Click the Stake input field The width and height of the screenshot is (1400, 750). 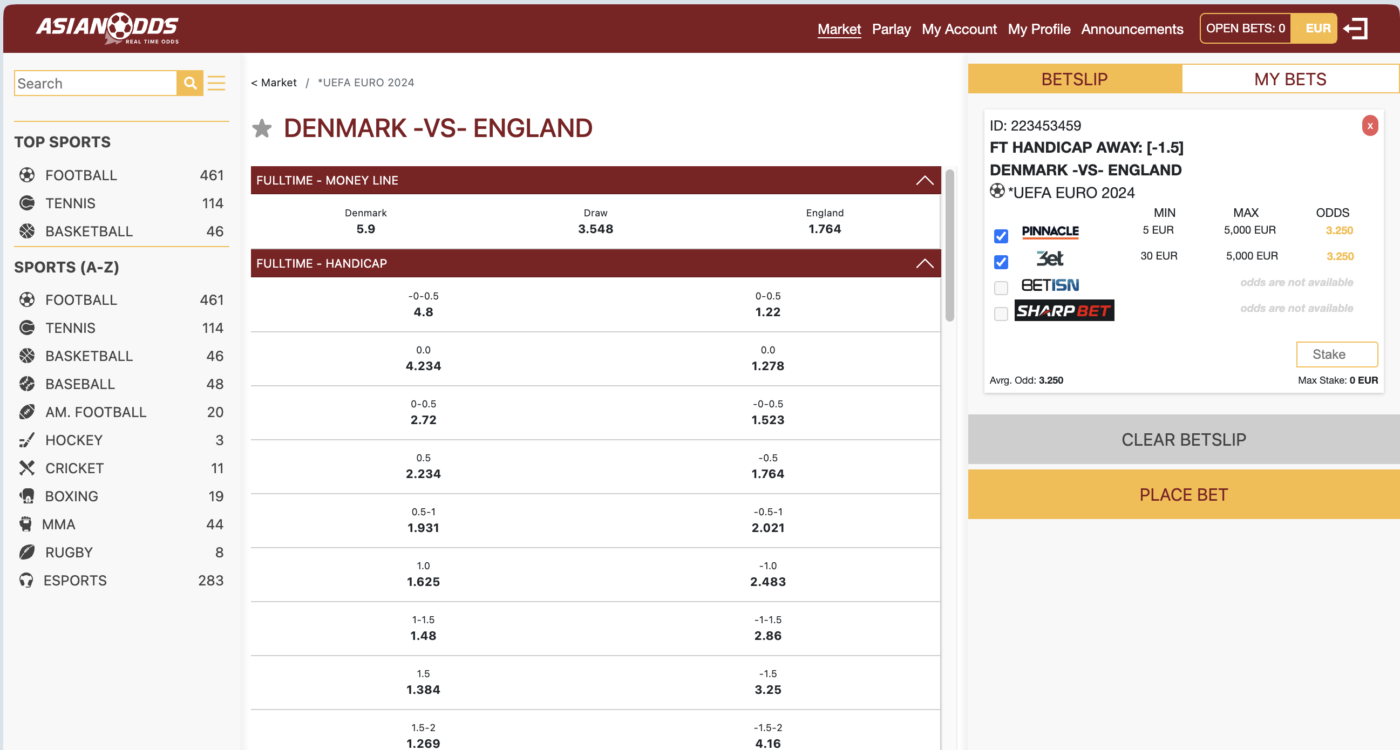point(1337,354)
